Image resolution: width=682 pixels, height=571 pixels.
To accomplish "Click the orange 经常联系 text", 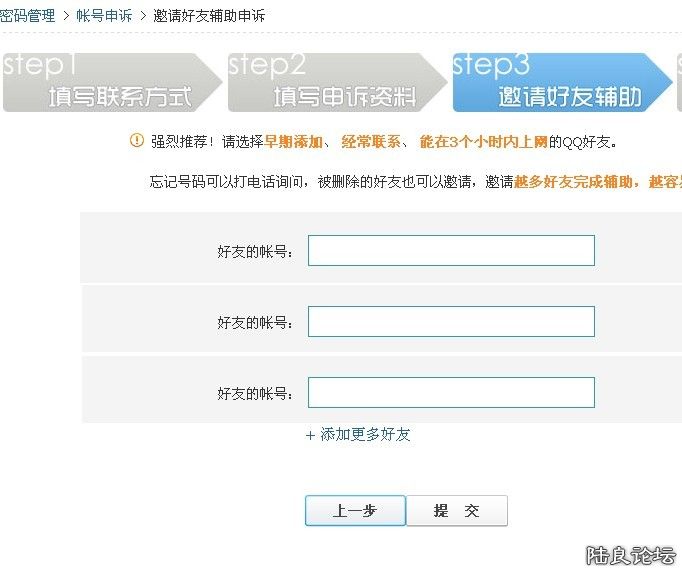I will [x=371, y=142].
